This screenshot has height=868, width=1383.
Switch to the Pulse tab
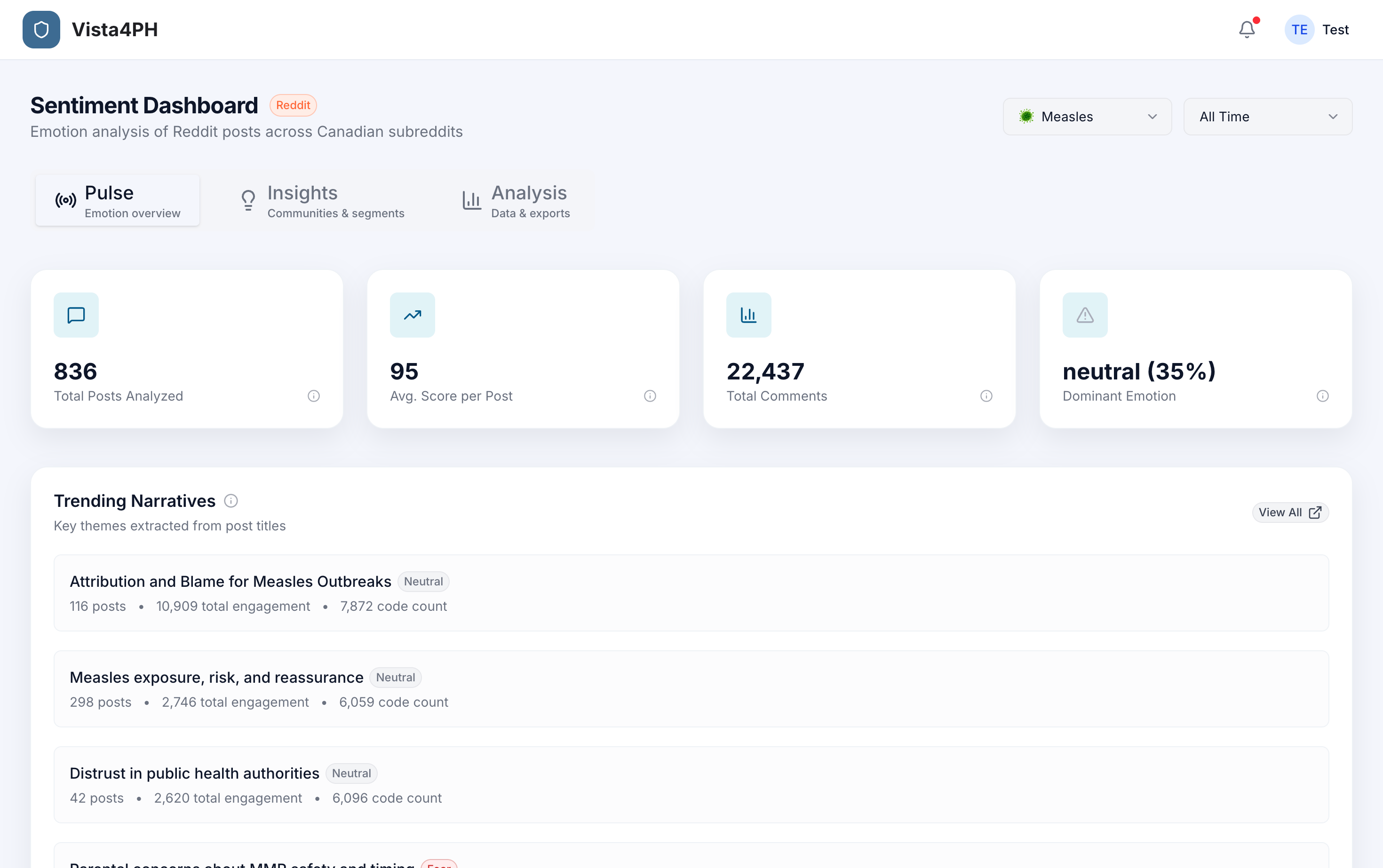pos(118,200)
